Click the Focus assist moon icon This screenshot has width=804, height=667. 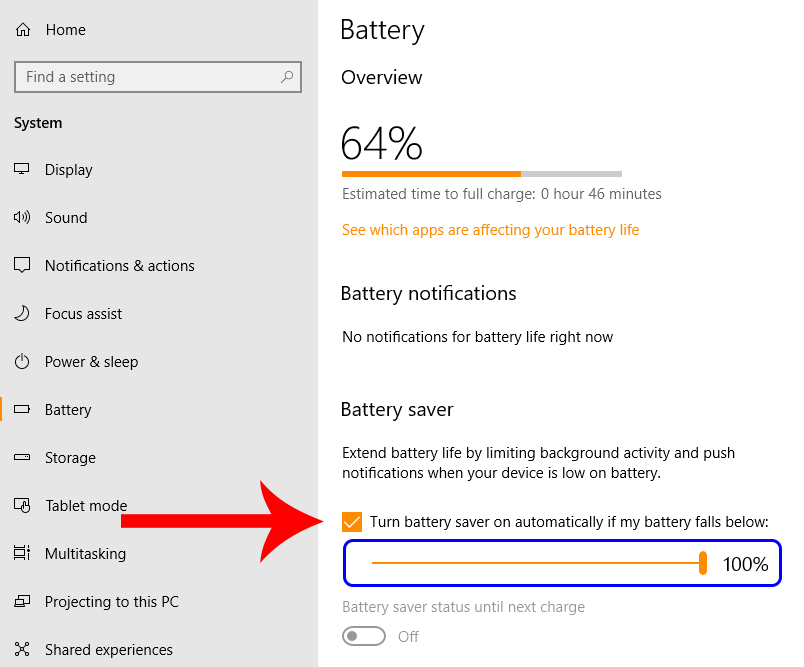coord(22,314)
